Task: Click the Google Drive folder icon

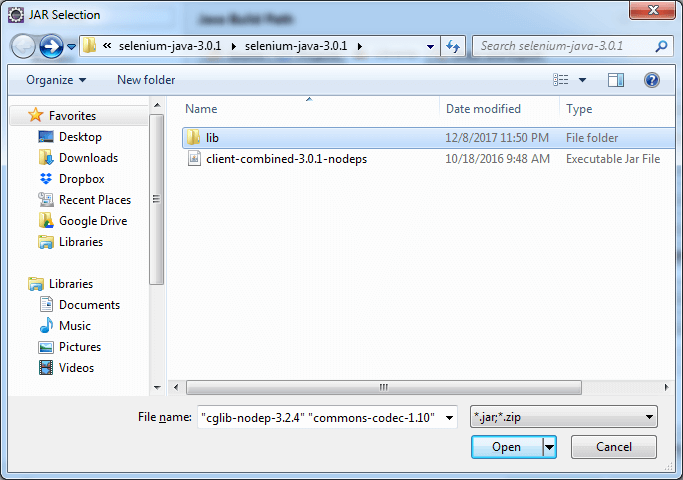Action: (46, 220)
